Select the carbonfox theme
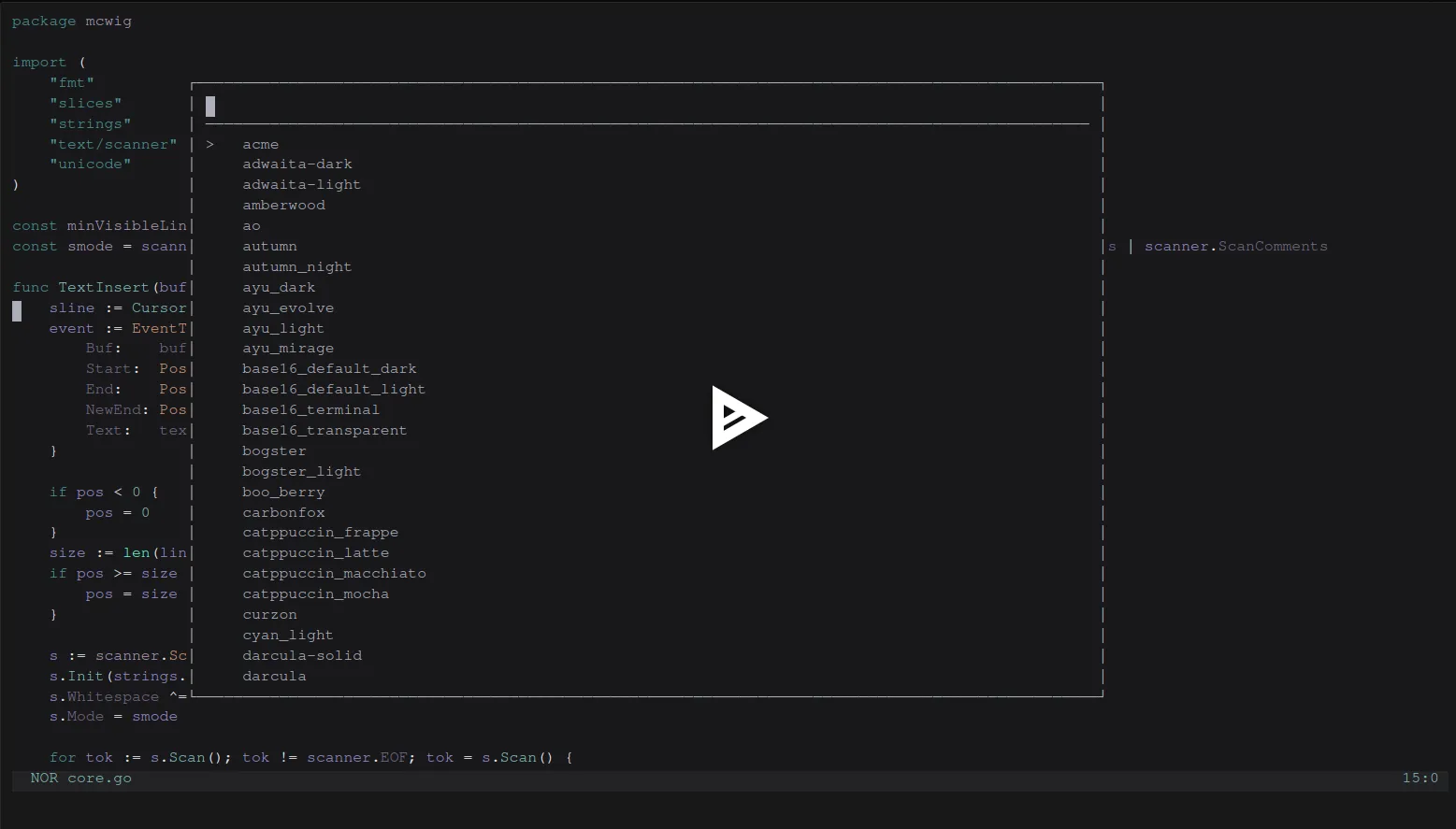Viewport: 1456px width, 829px height. click(283, 512)
